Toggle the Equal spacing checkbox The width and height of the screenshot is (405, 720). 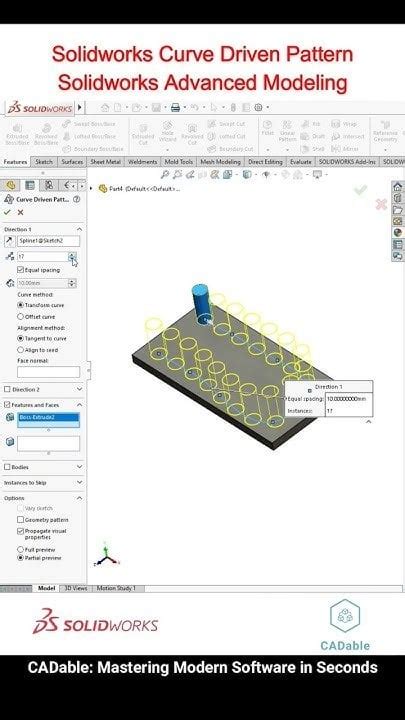(20, 270)
